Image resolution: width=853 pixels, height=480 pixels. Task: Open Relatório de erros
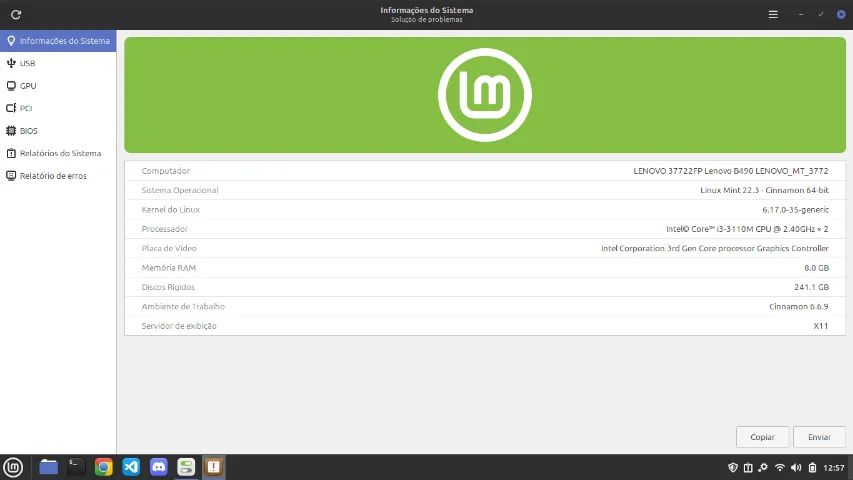point(58,176)
